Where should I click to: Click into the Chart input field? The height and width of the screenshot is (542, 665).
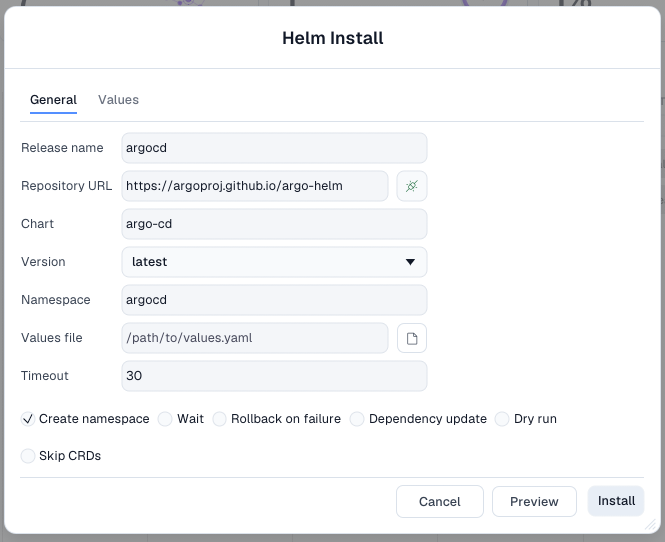coord(274,224)
